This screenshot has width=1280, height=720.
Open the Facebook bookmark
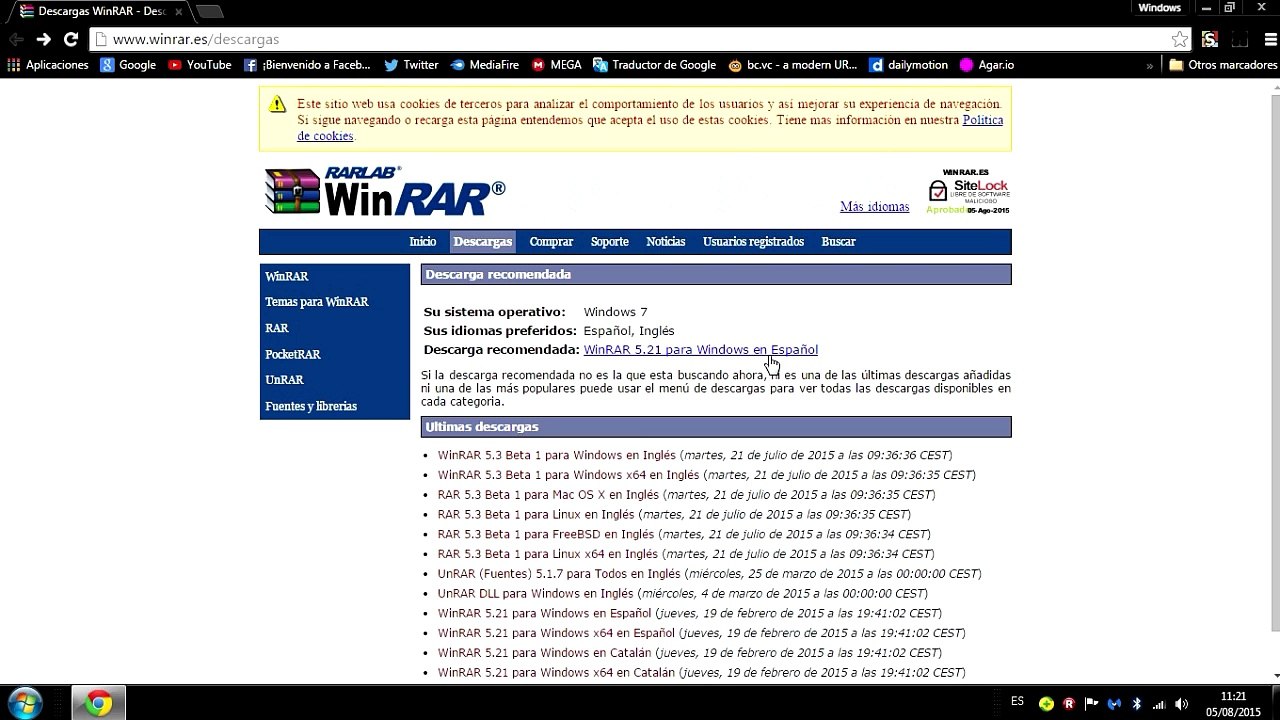point(307,65)
